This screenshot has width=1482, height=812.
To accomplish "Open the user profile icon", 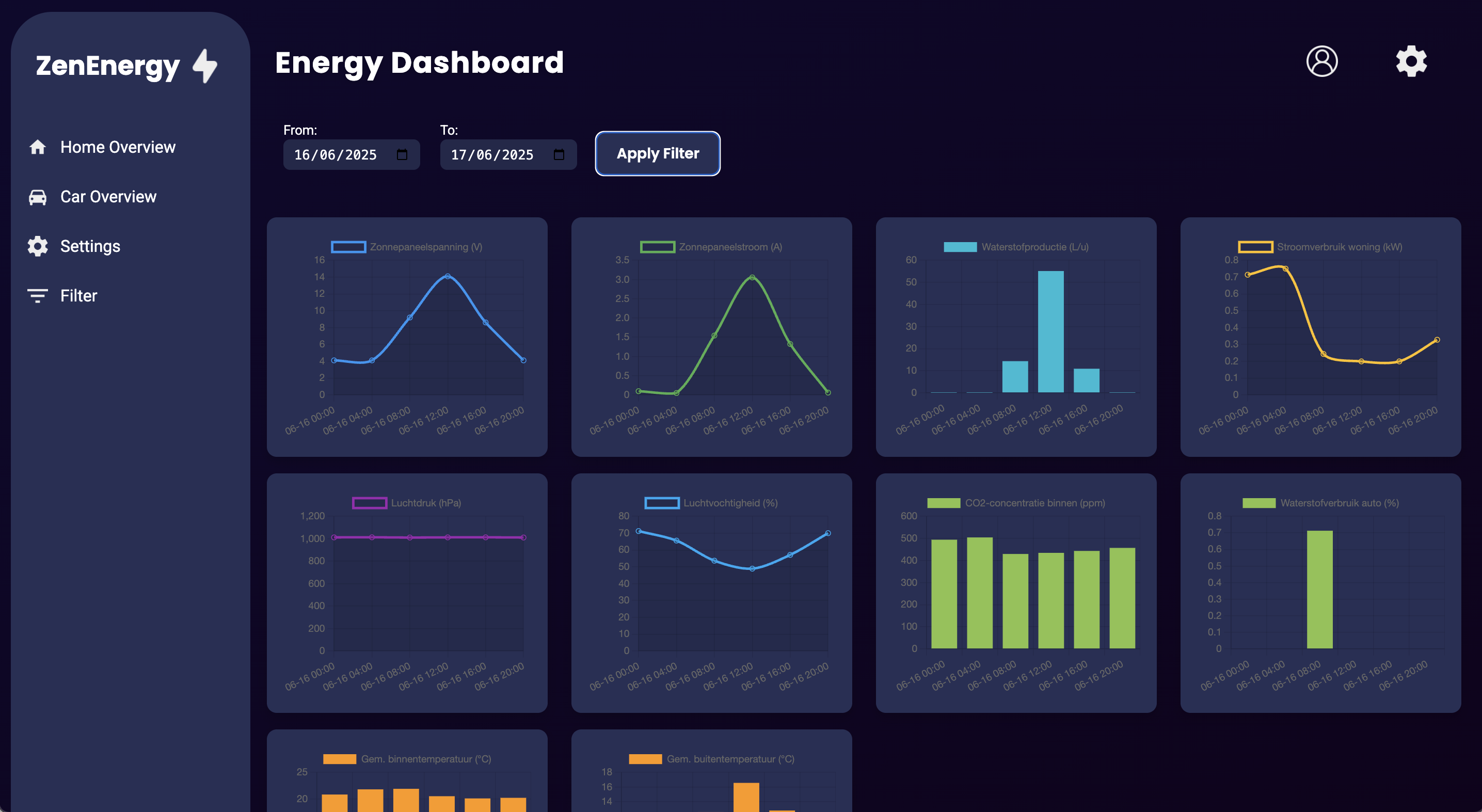I will [1321, 61].
